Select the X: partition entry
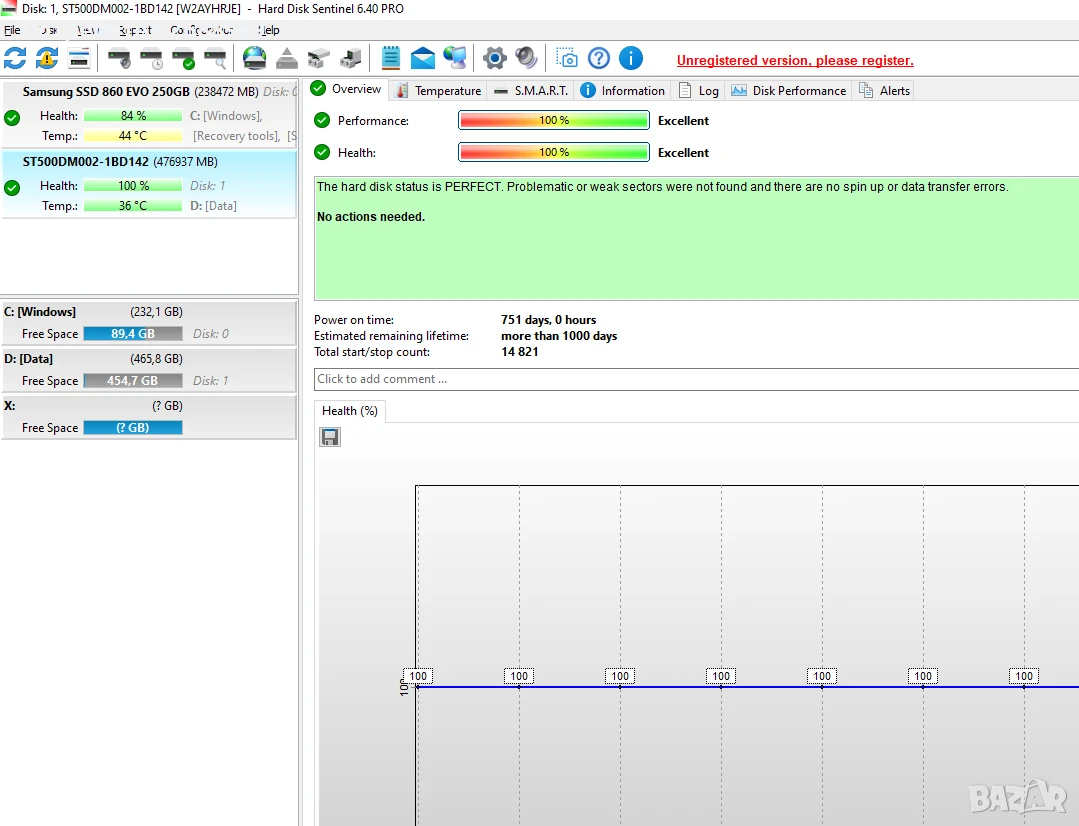The width and height of the screenshot is (1079, 826). [x=149, y=416]
